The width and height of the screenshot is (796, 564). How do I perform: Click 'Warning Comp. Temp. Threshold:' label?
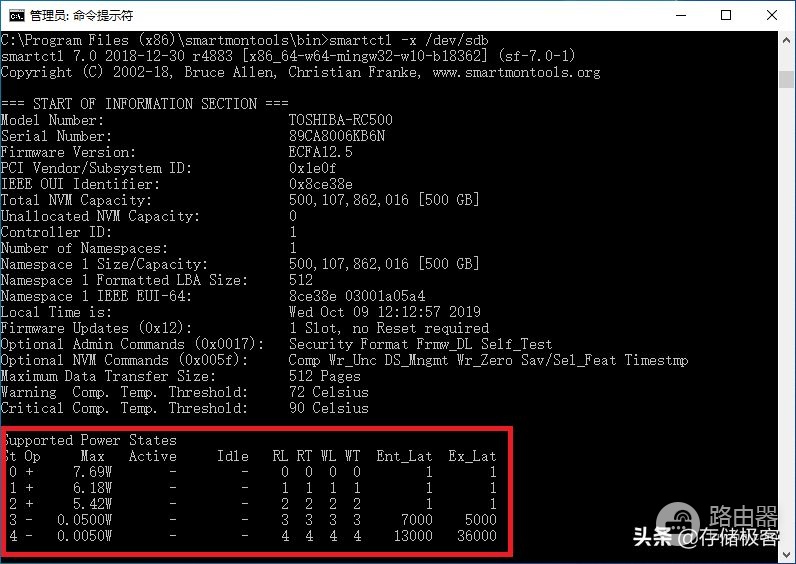point(124,392)
